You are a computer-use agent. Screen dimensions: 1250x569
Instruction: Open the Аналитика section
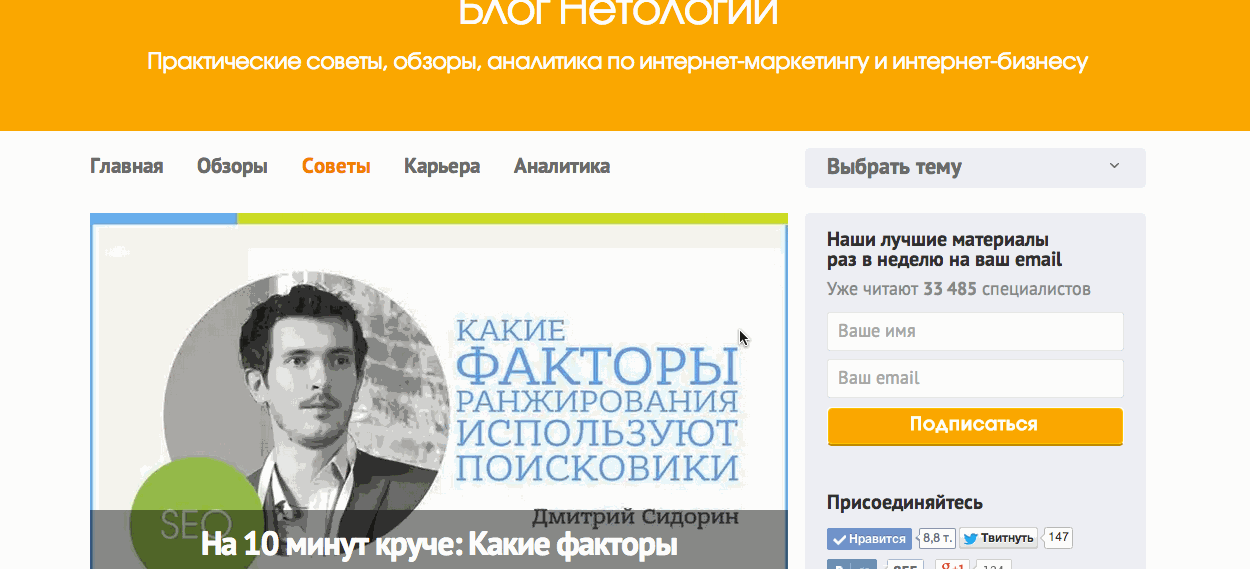tap(562, 167)
